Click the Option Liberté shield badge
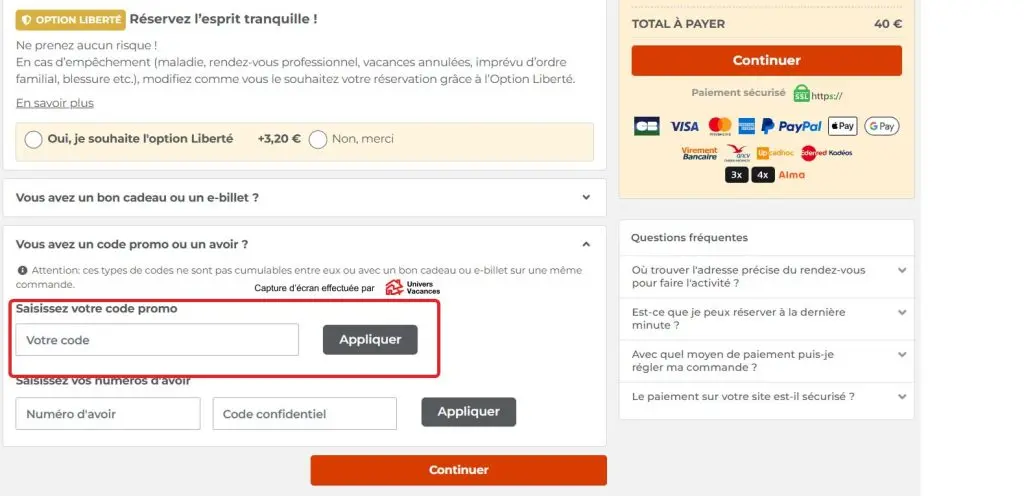Viewport: 1024px width, 496px height. click(71, 20)
